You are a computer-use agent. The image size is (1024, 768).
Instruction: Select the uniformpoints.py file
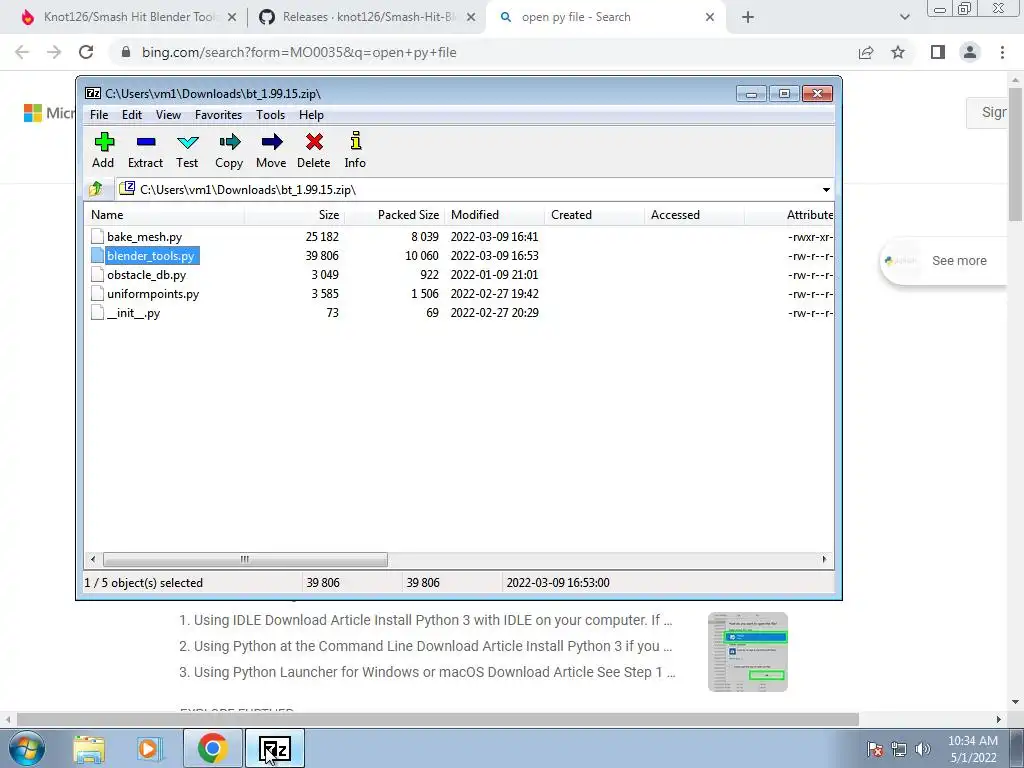tap(153, 294)
